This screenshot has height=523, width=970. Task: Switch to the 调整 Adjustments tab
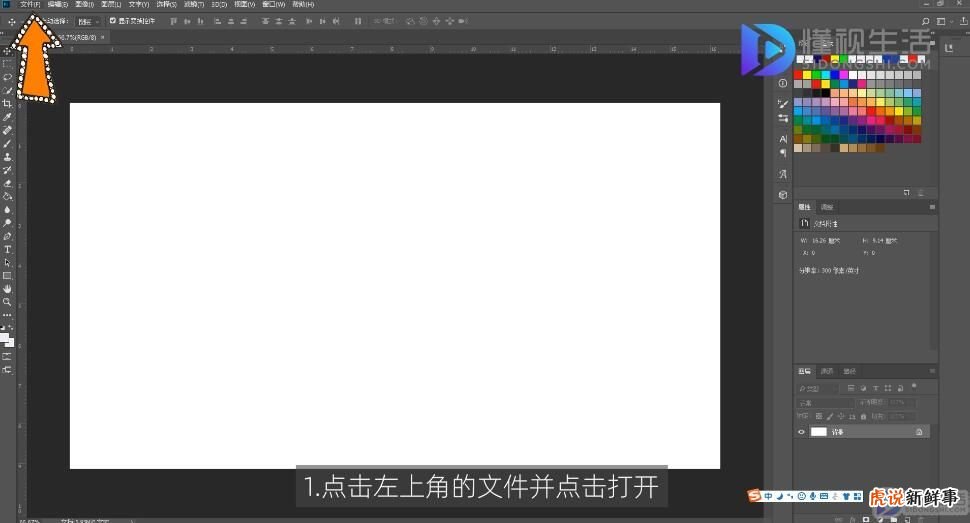click(x=827, y=207)
